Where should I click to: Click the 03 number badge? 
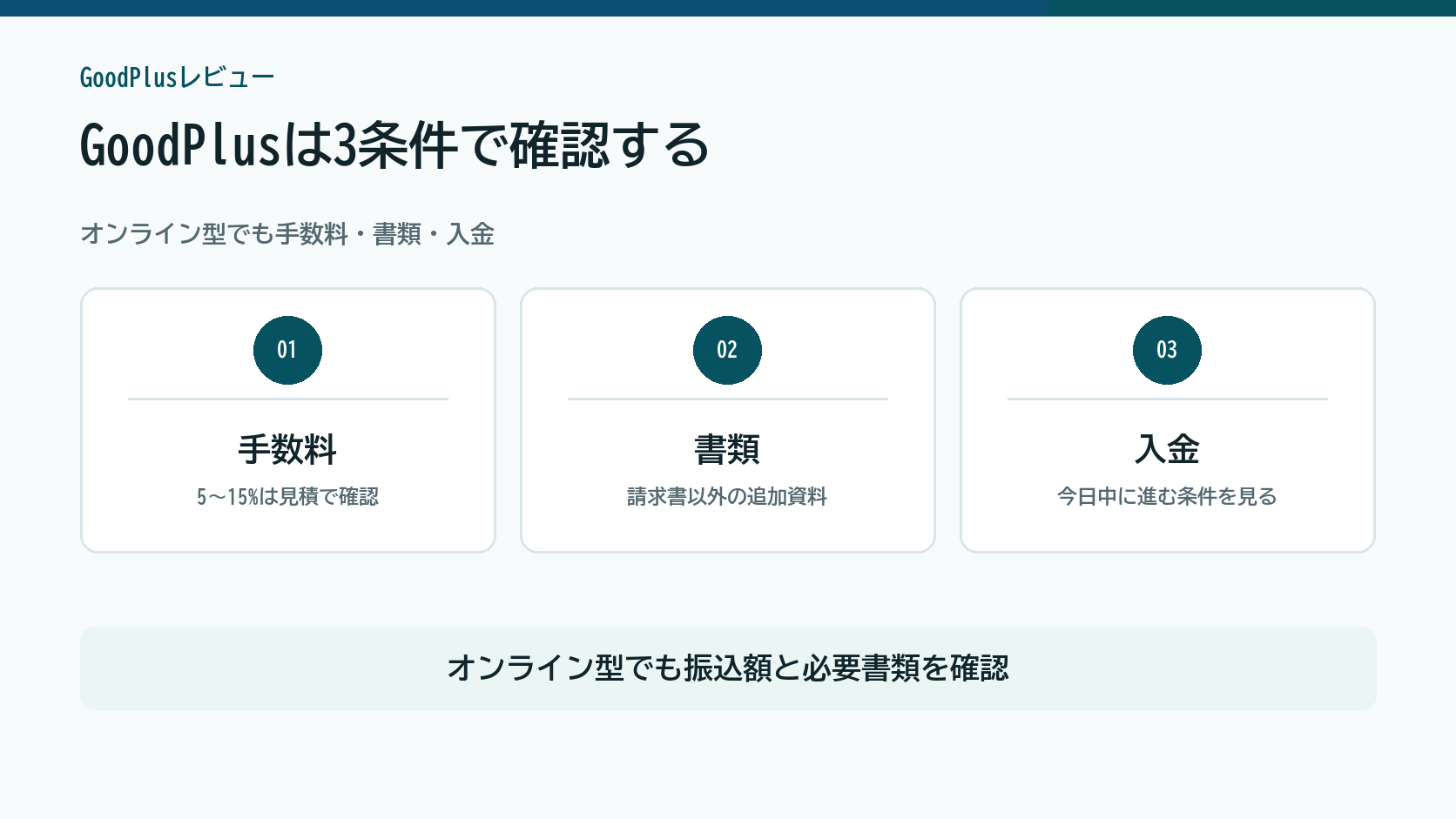point(1167,350)
